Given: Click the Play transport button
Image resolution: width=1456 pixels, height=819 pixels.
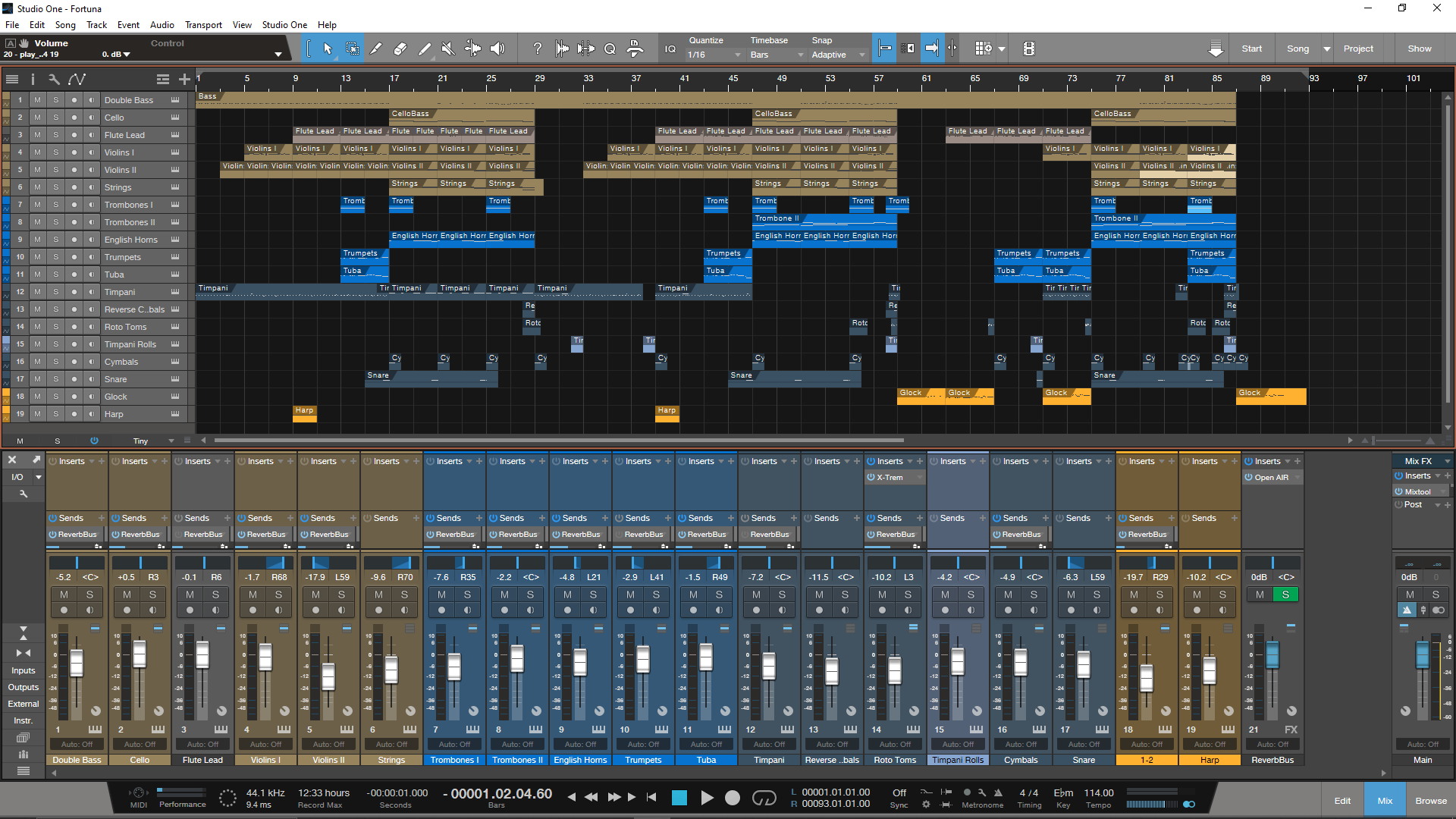Looking at the screenshot, I should click(707, 797).
